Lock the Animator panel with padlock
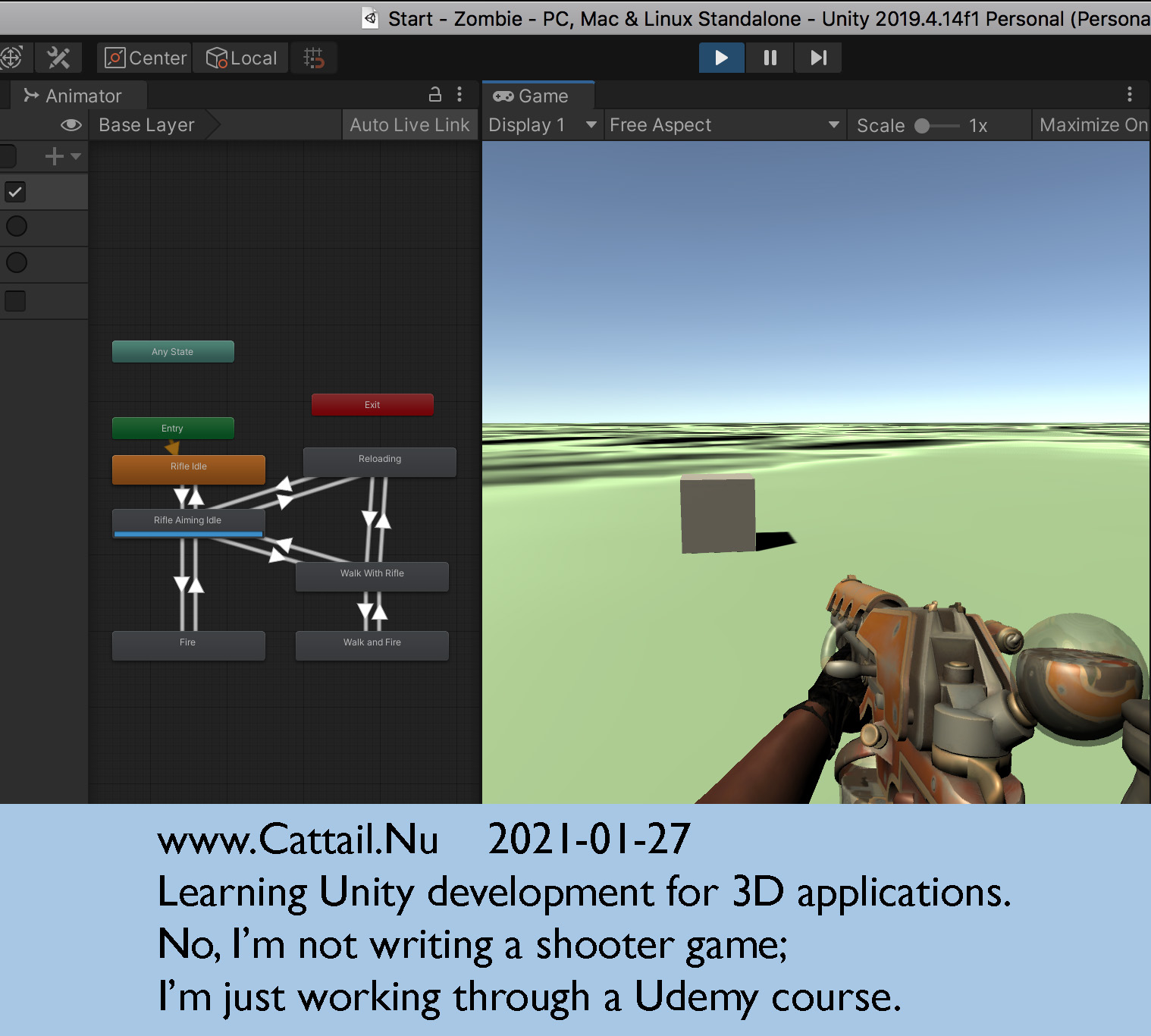The height and width of the screenshot is (1036, 1151). [435, 95]
